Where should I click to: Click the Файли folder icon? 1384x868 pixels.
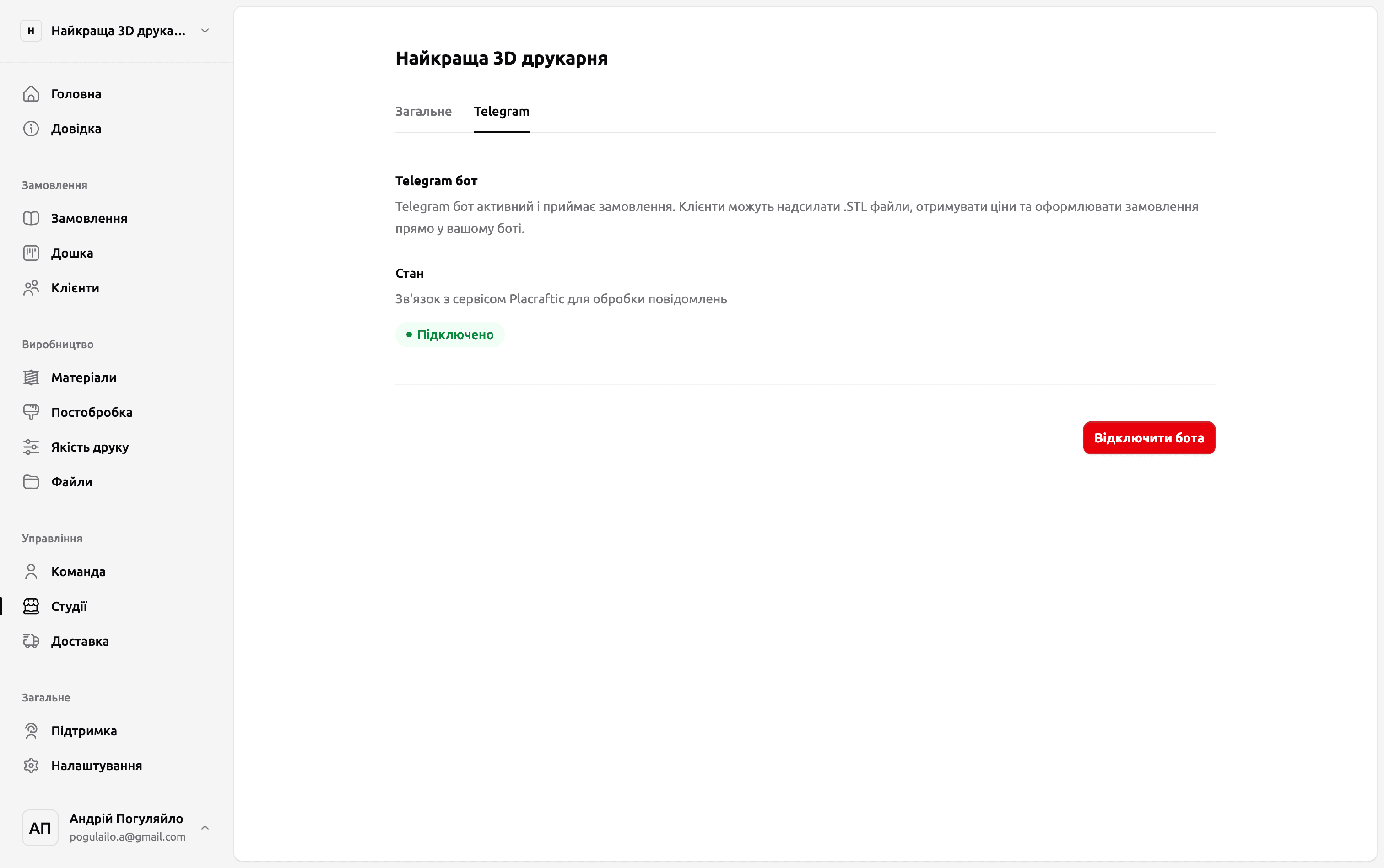point(31,482)
